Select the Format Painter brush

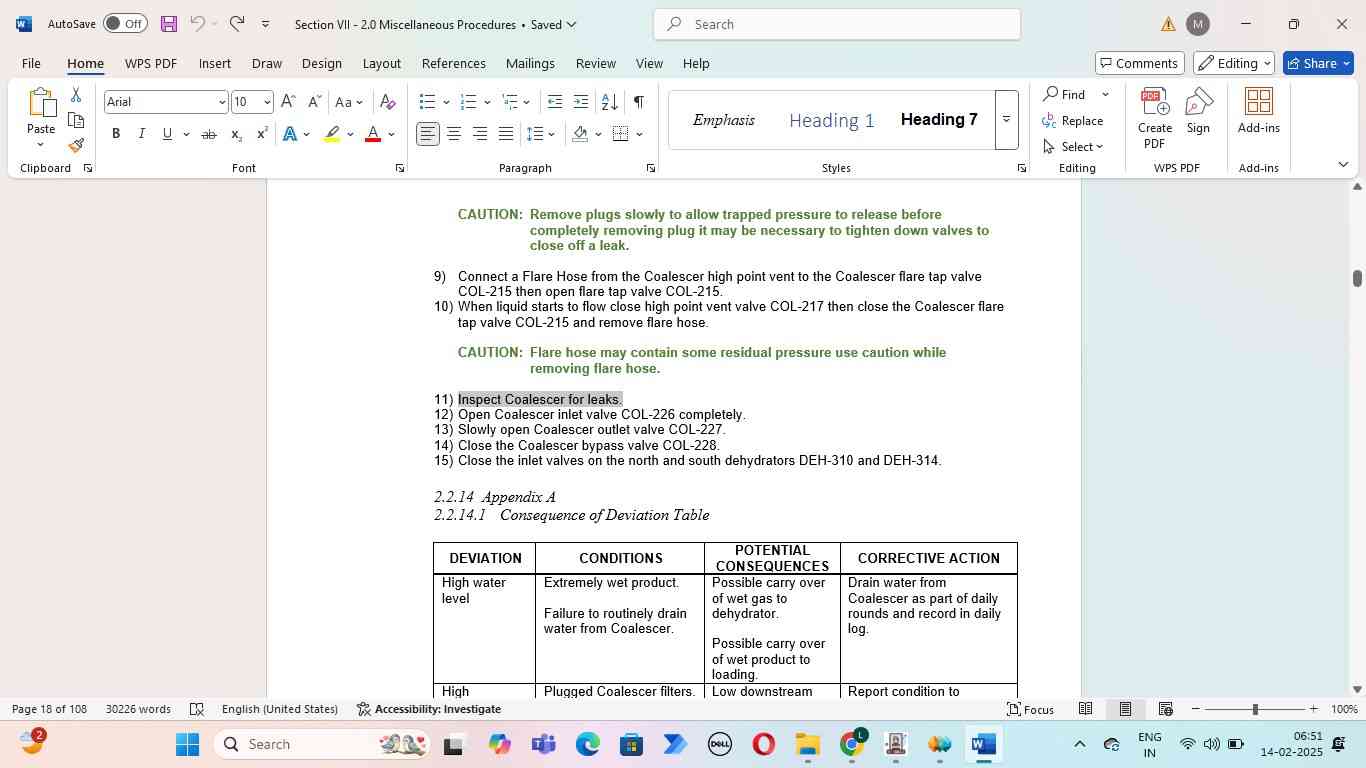[x=76, y=145]
